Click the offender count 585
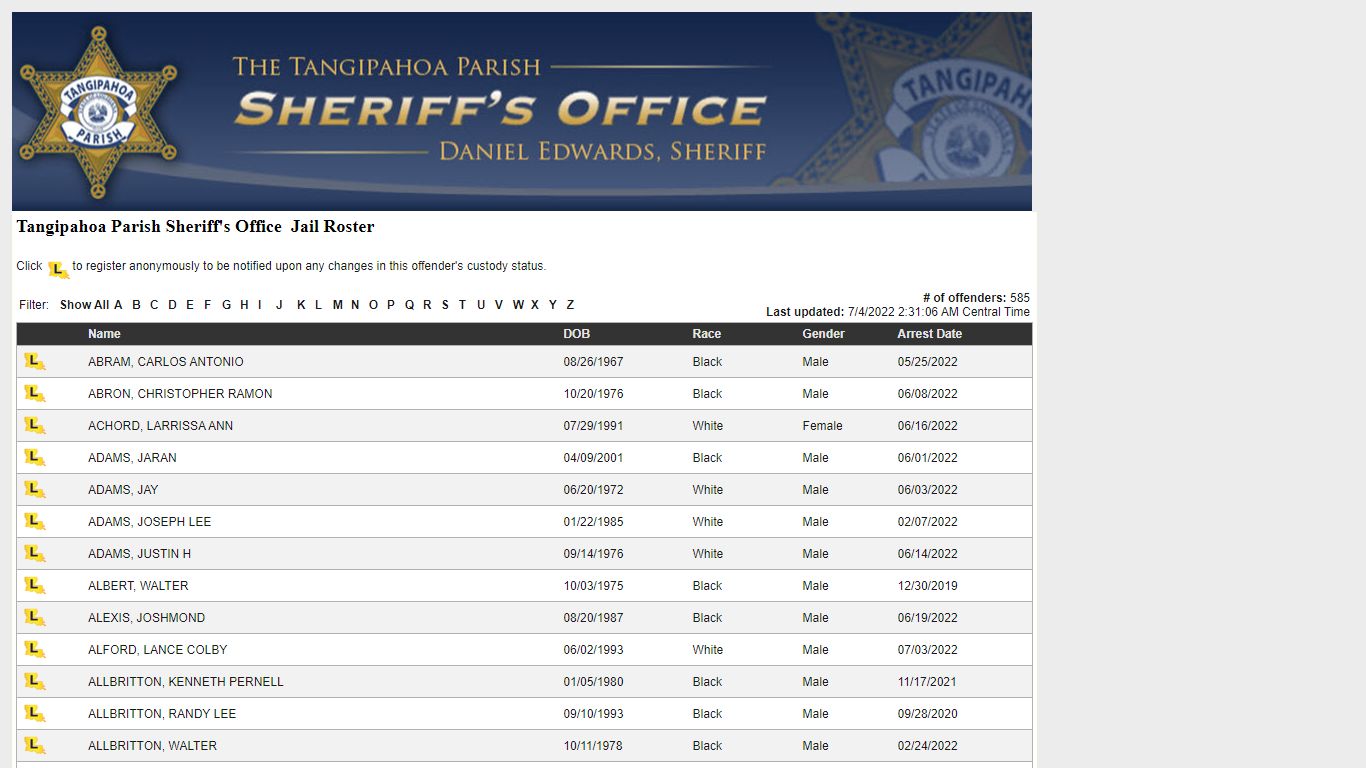The height and width of the screenshot is (768, 1366). point(1020,298)
